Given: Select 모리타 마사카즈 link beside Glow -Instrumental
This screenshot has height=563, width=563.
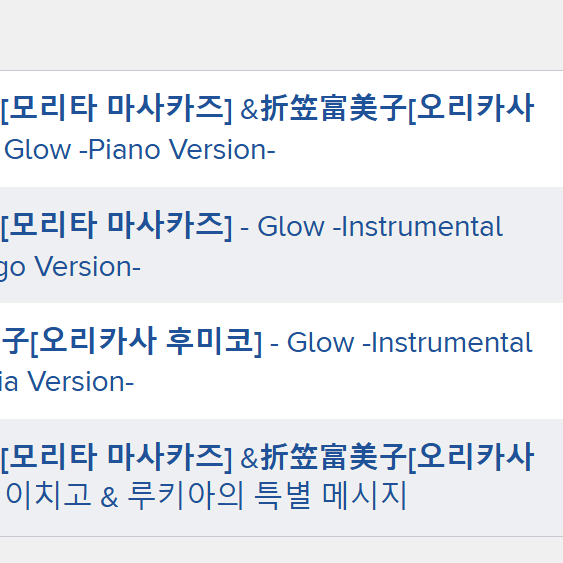Looking at the screenshot, I should [x=116, y=226].
